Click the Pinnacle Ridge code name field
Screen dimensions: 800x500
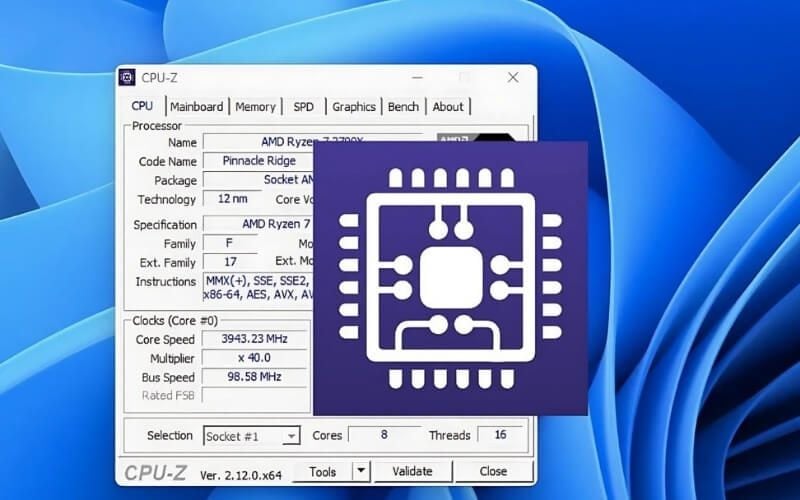click(x=258, y=161)
